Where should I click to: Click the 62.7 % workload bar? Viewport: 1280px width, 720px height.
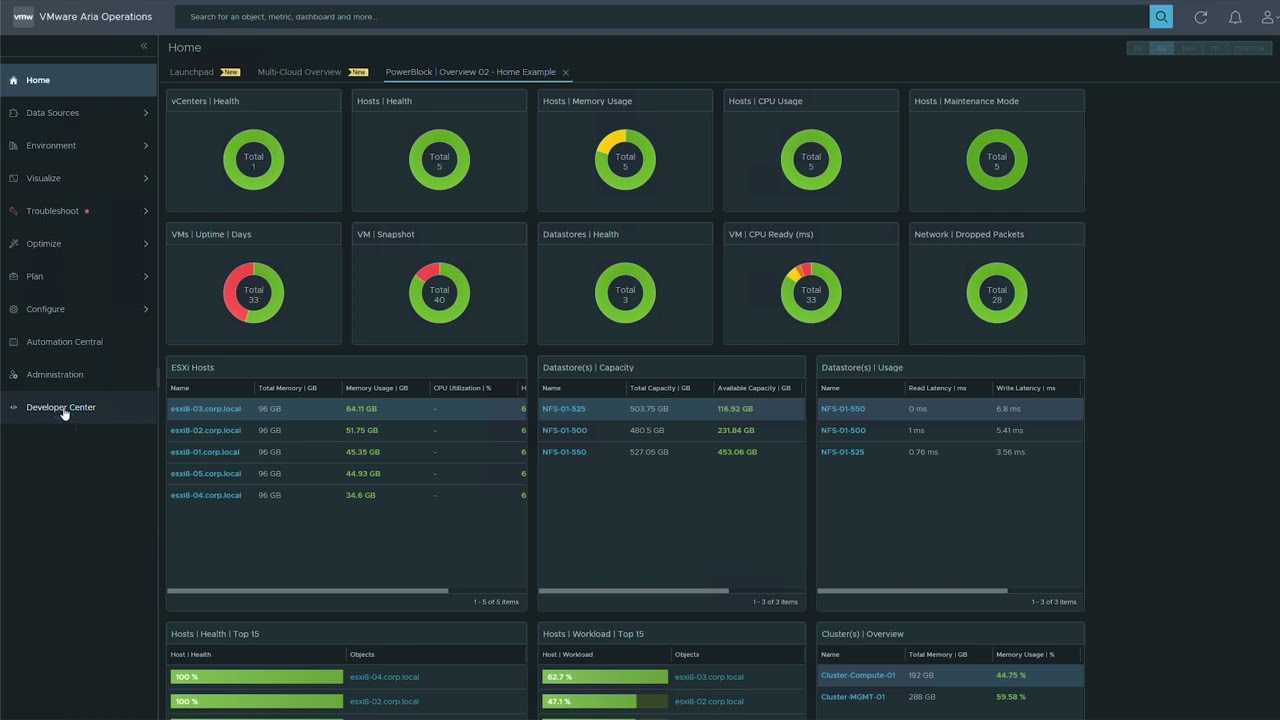click(605, 677)
